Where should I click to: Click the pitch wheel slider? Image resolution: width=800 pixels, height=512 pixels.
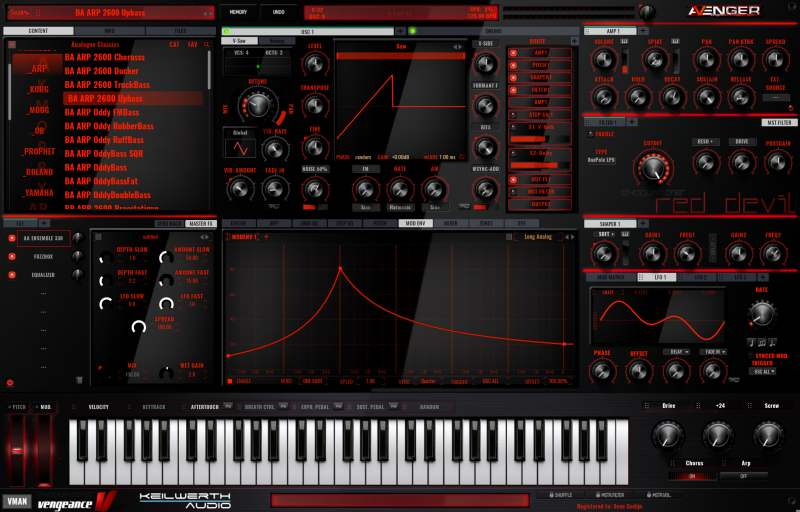point(17,450)
